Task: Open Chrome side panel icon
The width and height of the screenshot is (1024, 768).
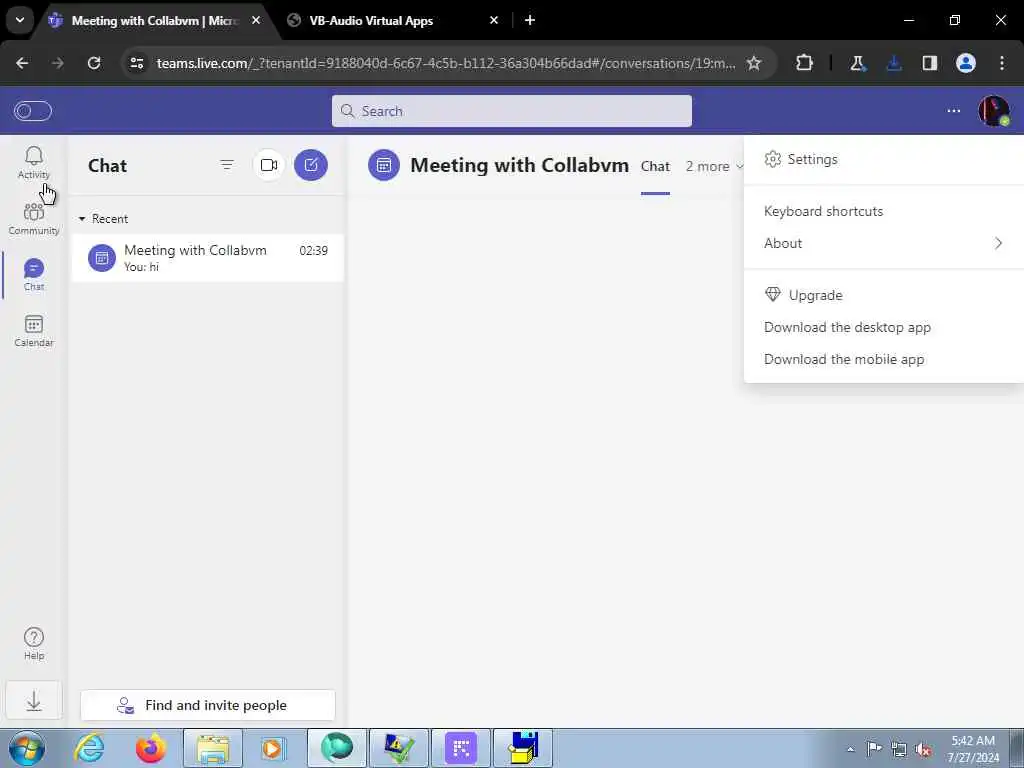Action: 930,63
